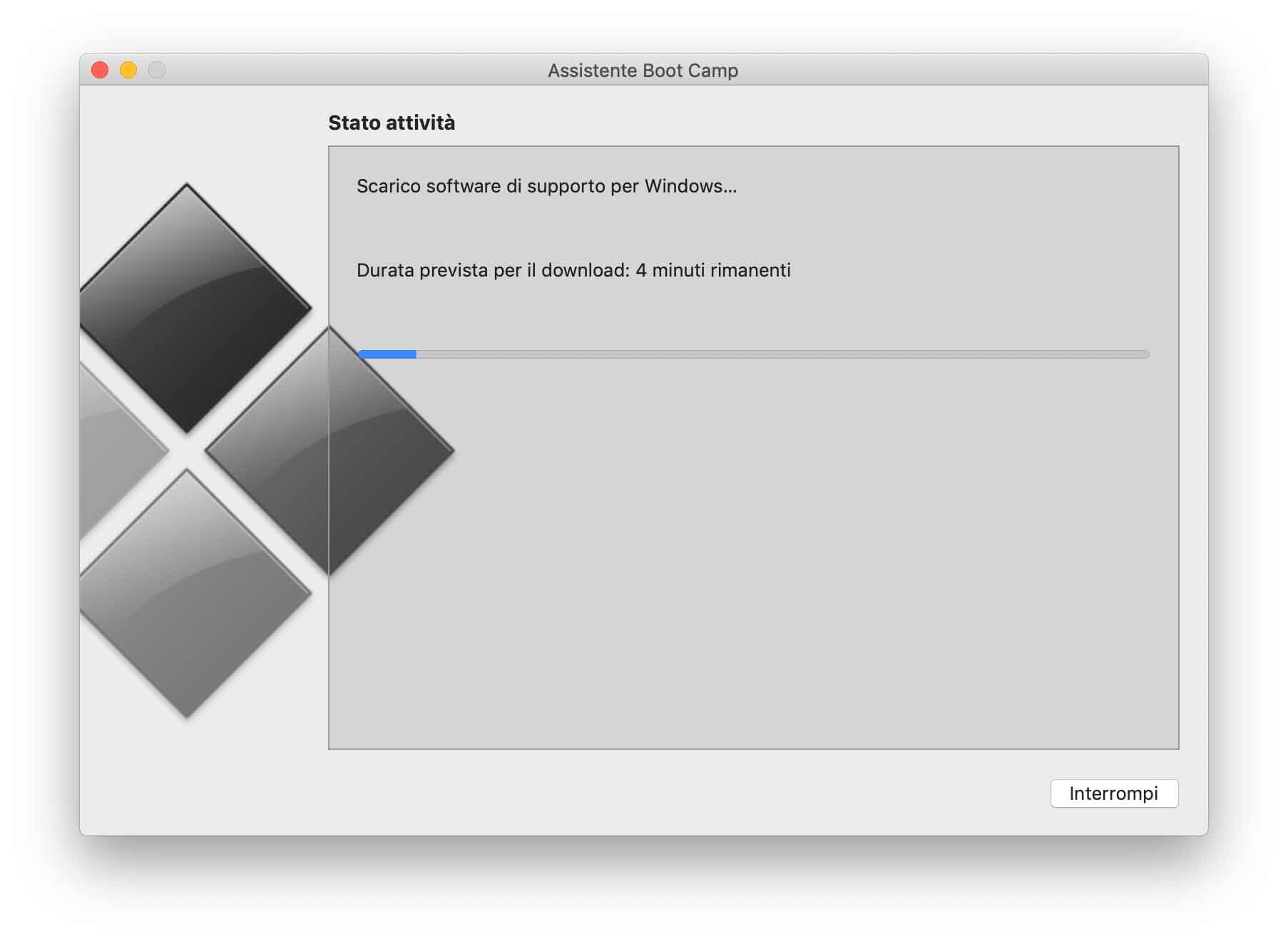The width and height of the screenshot is (1288, 941).
Task: Click the 'Assistente Boot Camp' window title
Action: pyautogui.click(x=643, y=71)
